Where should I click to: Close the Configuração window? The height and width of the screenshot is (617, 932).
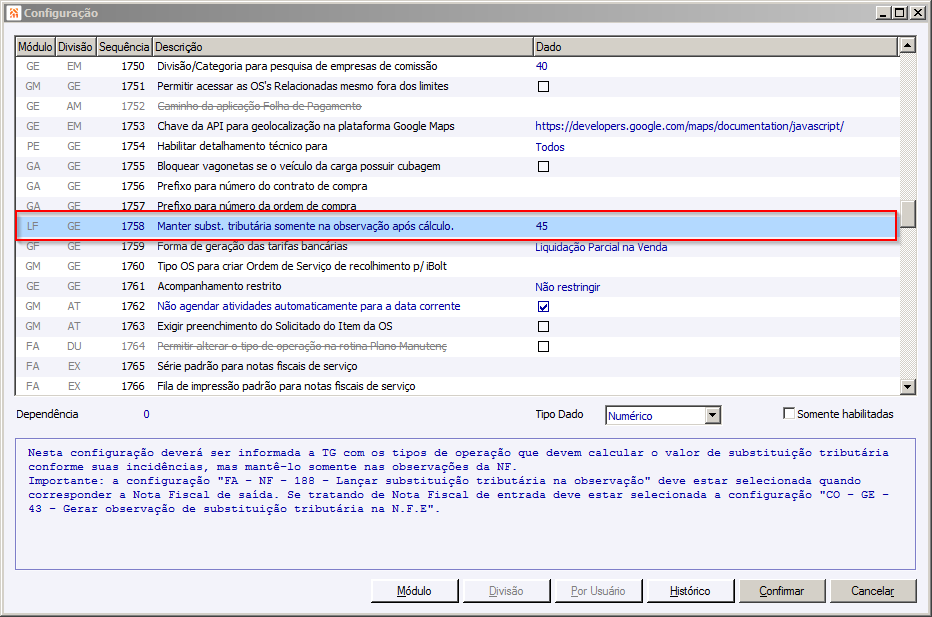pos(918,12)
